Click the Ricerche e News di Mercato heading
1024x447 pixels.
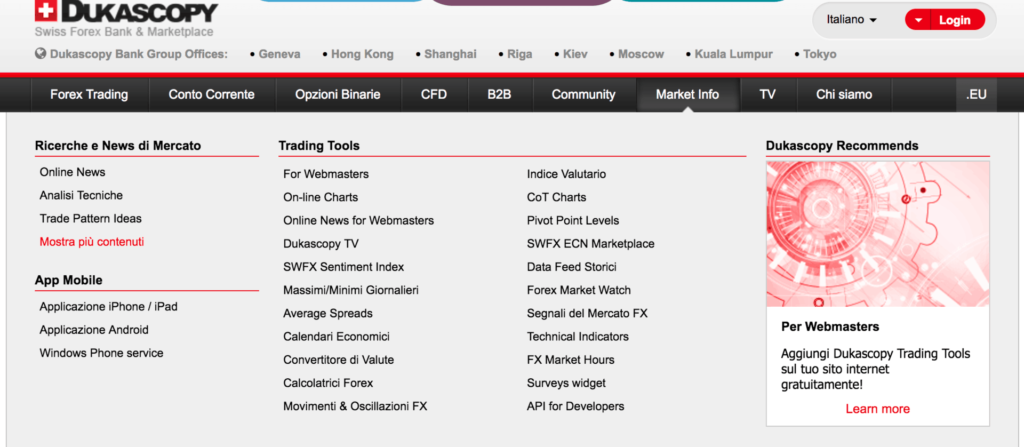coord(118,146)
